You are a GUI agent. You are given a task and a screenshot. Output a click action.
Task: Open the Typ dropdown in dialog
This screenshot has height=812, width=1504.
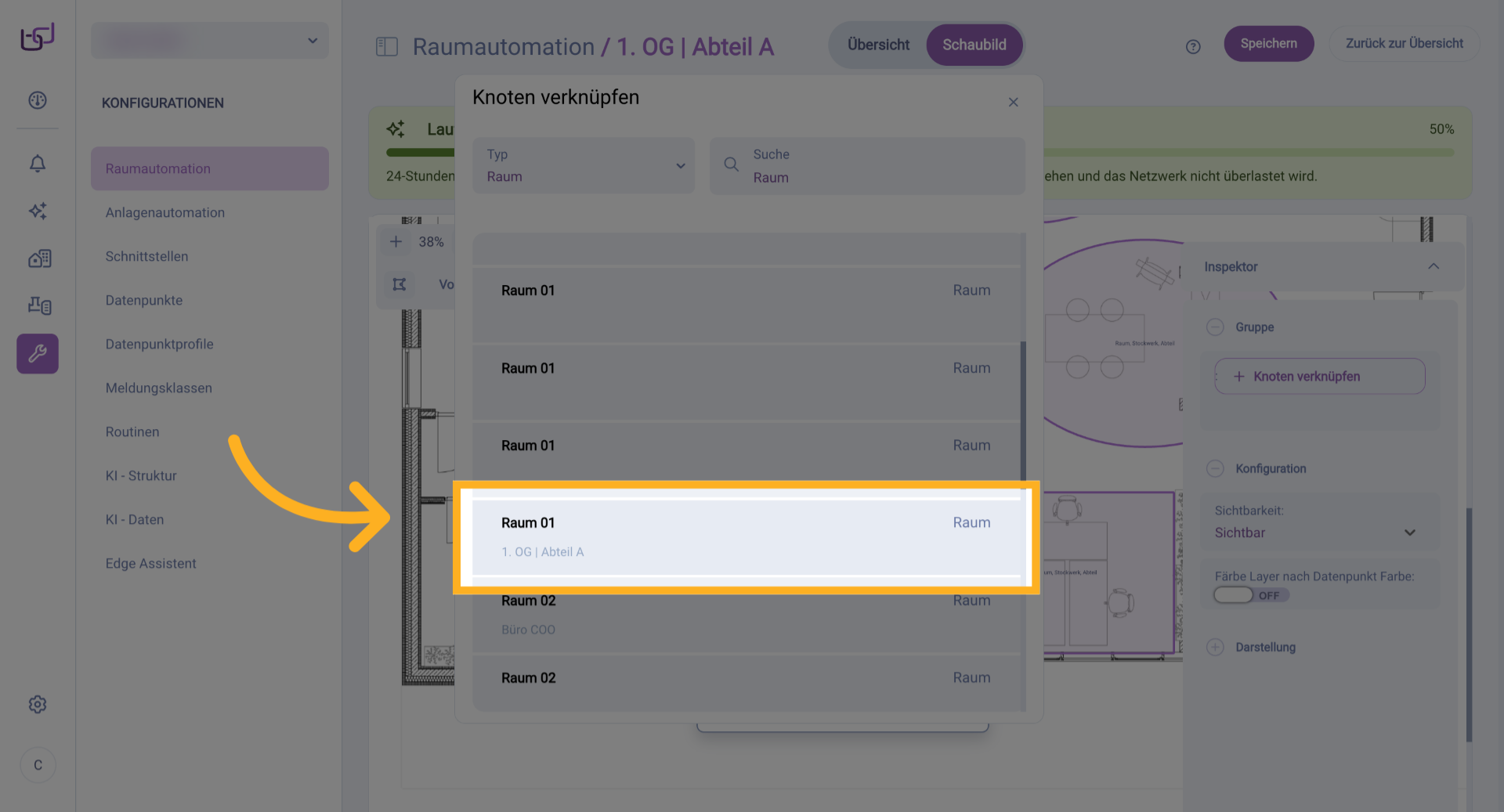tap(584, 166)
